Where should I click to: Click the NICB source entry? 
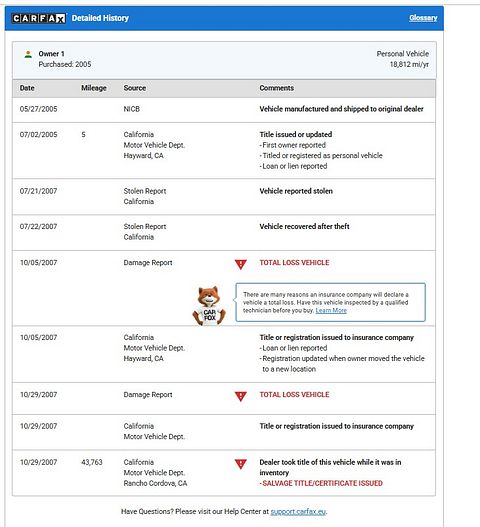point(131,109)
